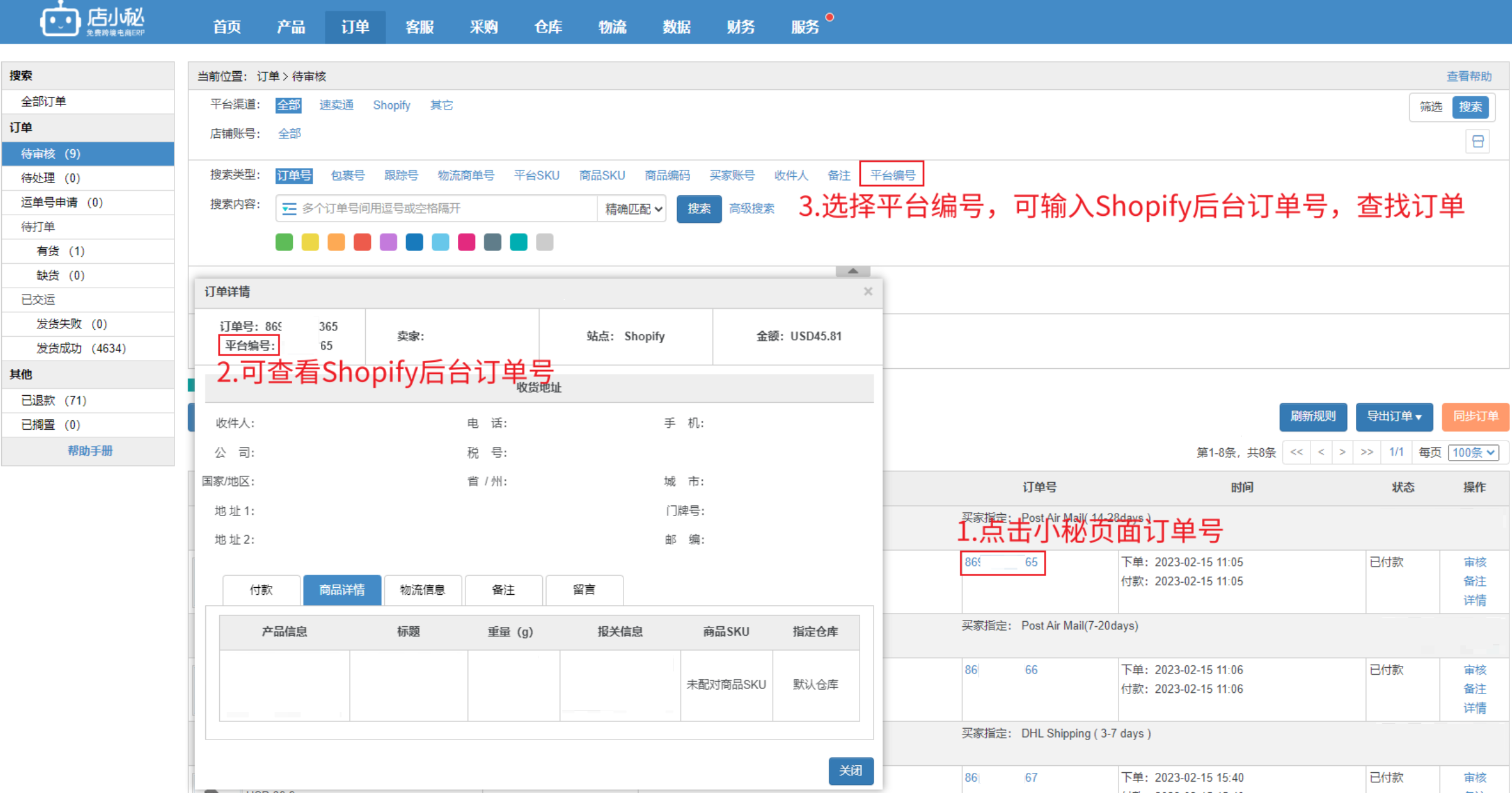
Task: Switch to 物流信息 tab in order details
Action: tap(423, 590)
